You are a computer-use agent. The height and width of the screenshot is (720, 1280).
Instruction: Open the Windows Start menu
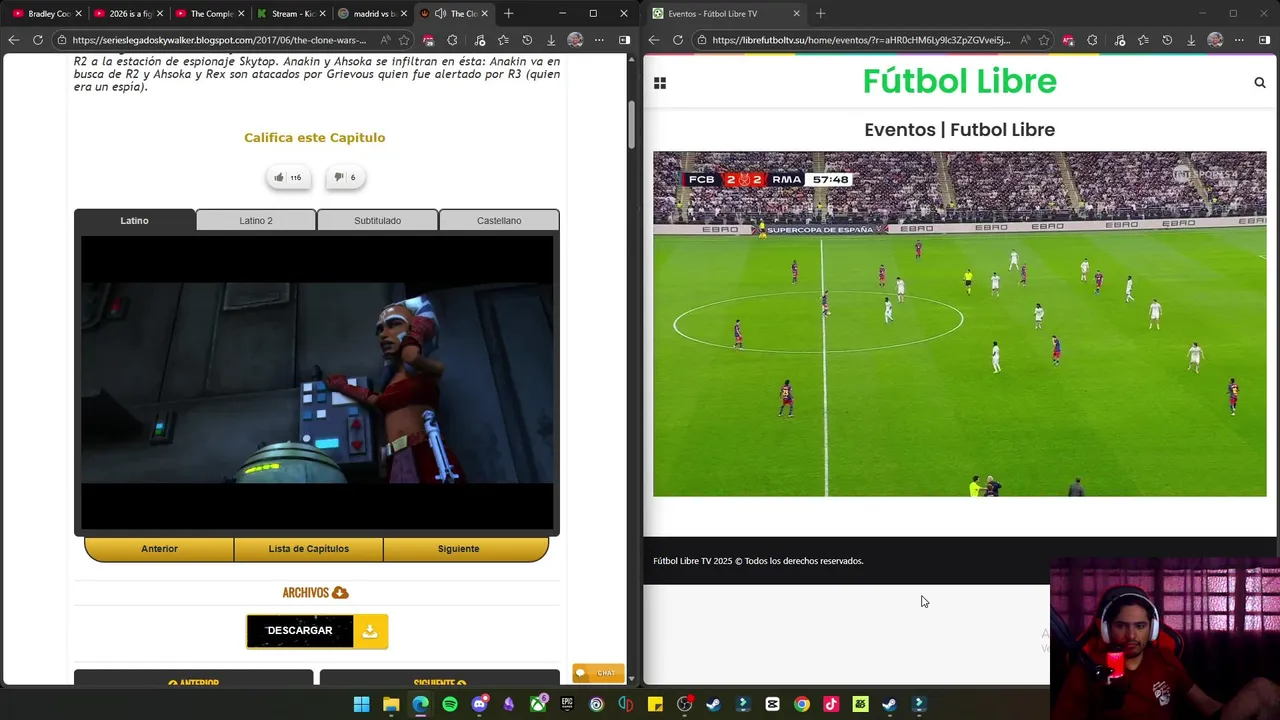362,704
